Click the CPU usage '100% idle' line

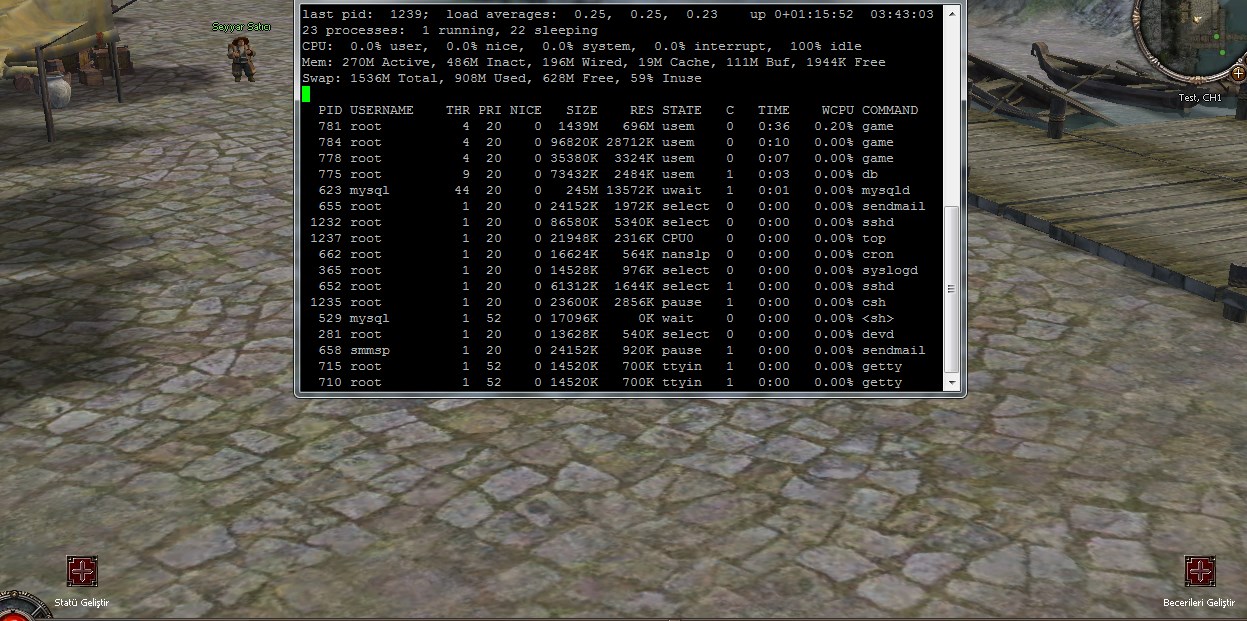point(582,46)
